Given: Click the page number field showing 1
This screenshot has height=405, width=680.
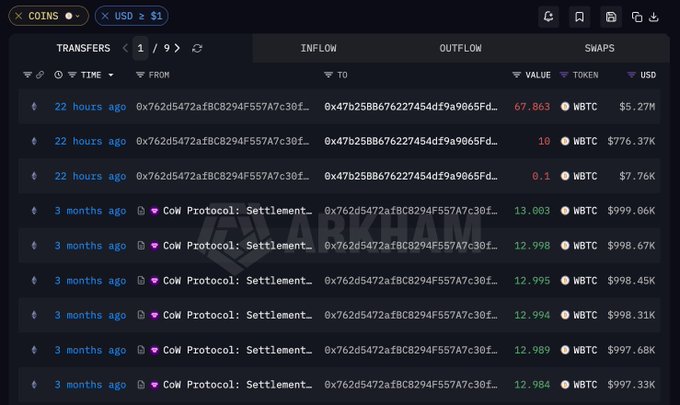Looking at the screenshot, I should pyautogui.click(x=140, y=48).
